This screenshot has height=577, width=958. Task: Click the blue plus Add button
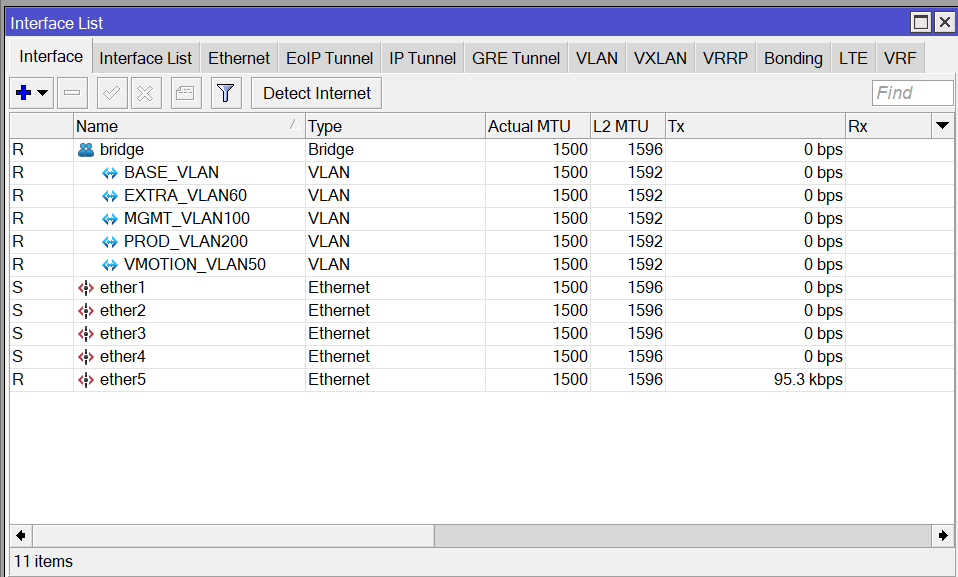point(23,93)
